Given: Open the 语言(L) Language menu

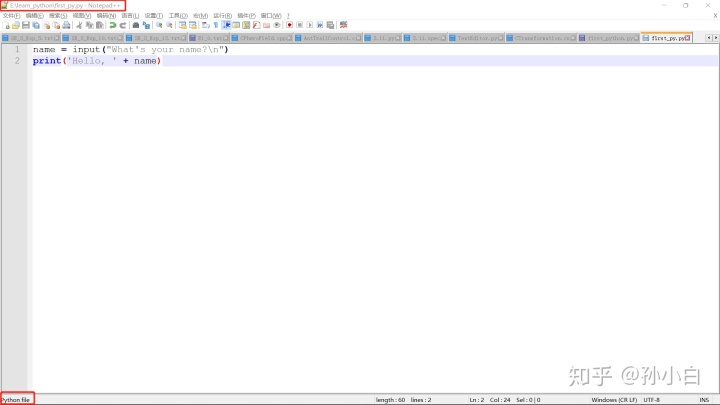Looking at the screenshot, I should [x=130, y=16].
